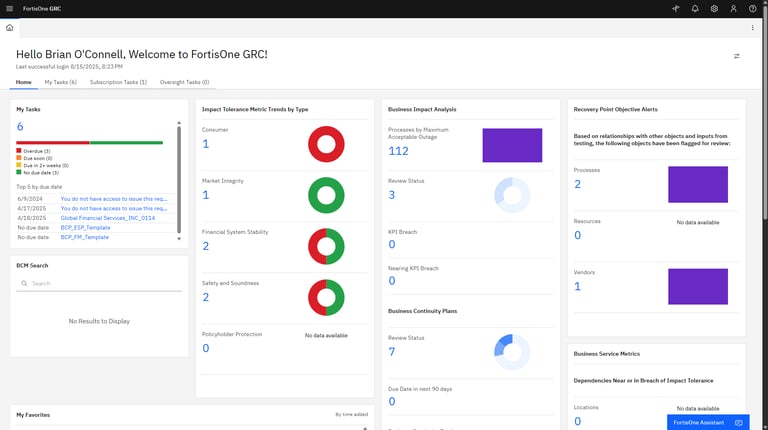The width and height of the screenshot is (768, 430).
Task: Open the vertical three-dot overflow menu
Action: 752,28
